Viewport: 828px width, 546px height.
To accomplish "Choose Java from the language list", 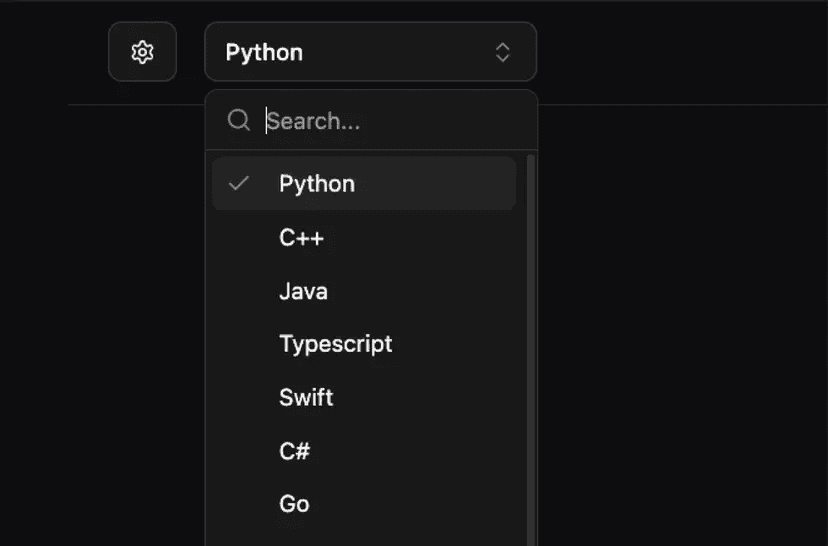I will pos(304,292).
